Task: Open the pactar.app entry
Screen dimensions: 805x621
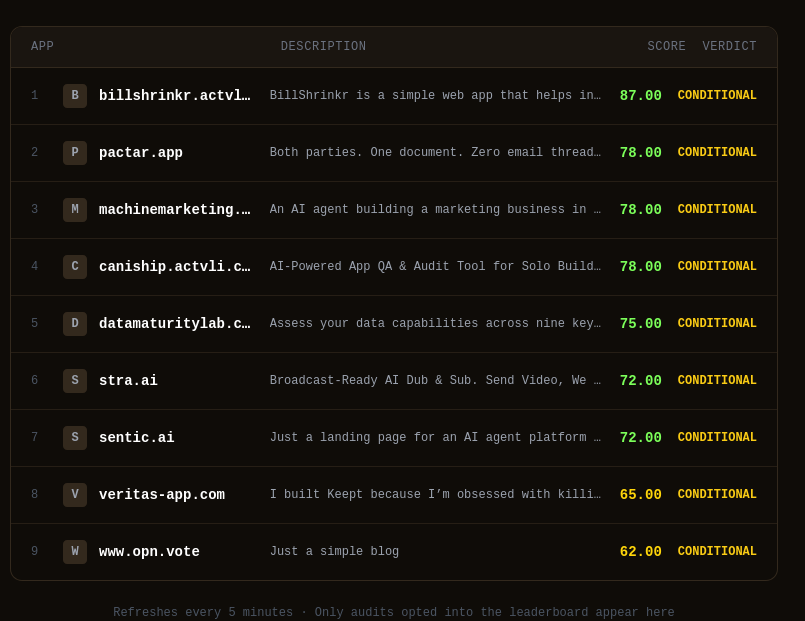Action: click(141, 153)
